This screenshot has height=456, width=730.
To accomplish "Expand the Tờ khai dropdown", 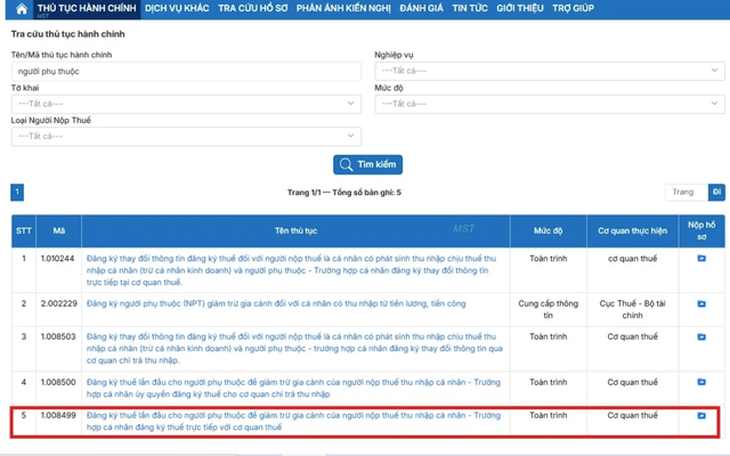I will (x=186, y=104).
